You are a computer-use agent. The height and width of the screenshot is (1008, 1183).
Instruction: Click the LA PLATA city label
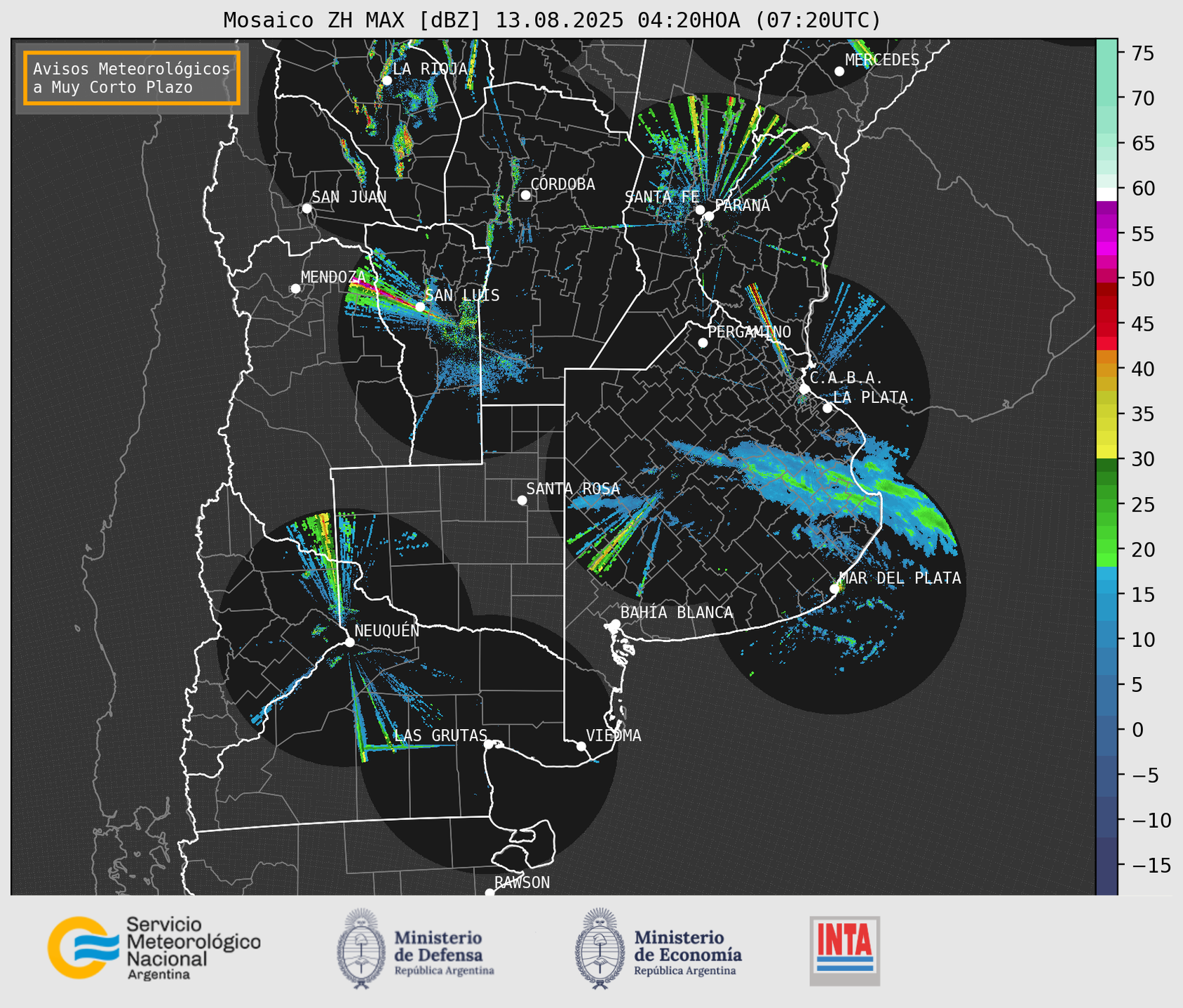coord(870,397)
